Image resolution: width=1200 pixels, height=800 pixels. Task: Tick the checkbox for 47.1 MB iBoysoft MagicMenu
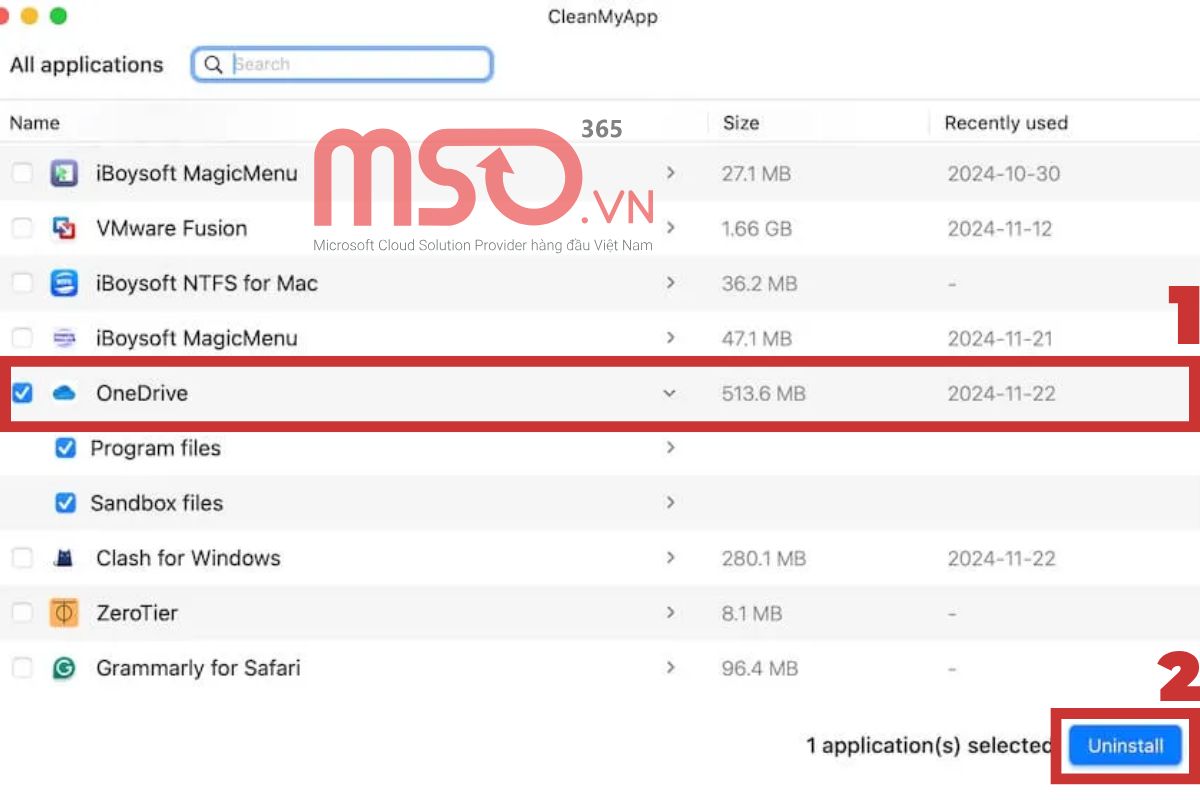point(22,339)
